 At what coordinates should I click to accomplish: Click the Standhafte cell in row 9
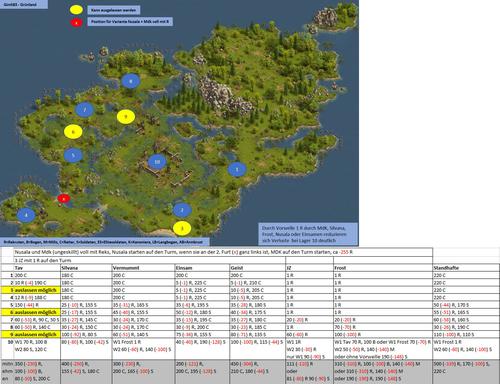point(466,334)
